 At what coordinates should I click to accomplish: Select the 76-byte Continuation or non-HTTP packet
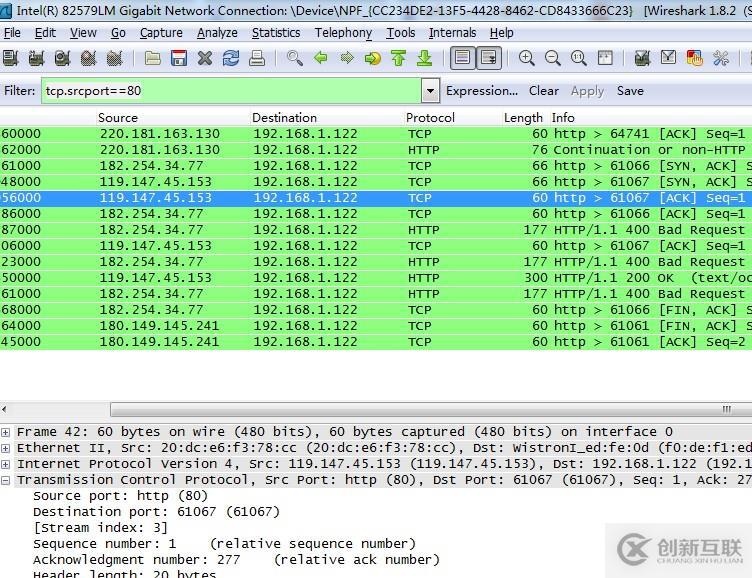pos(376,150)
